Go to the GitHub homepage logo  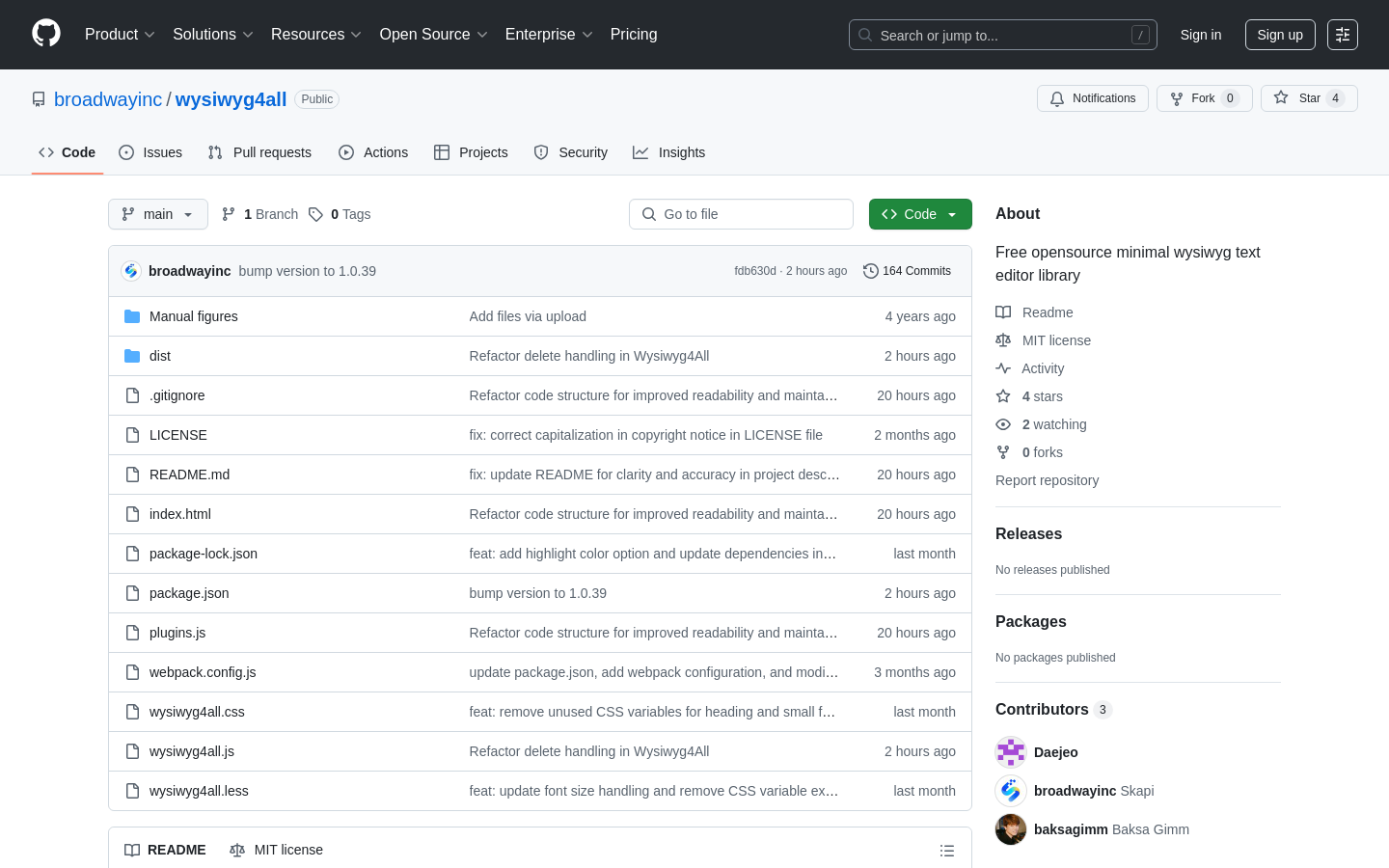point(46,34)
